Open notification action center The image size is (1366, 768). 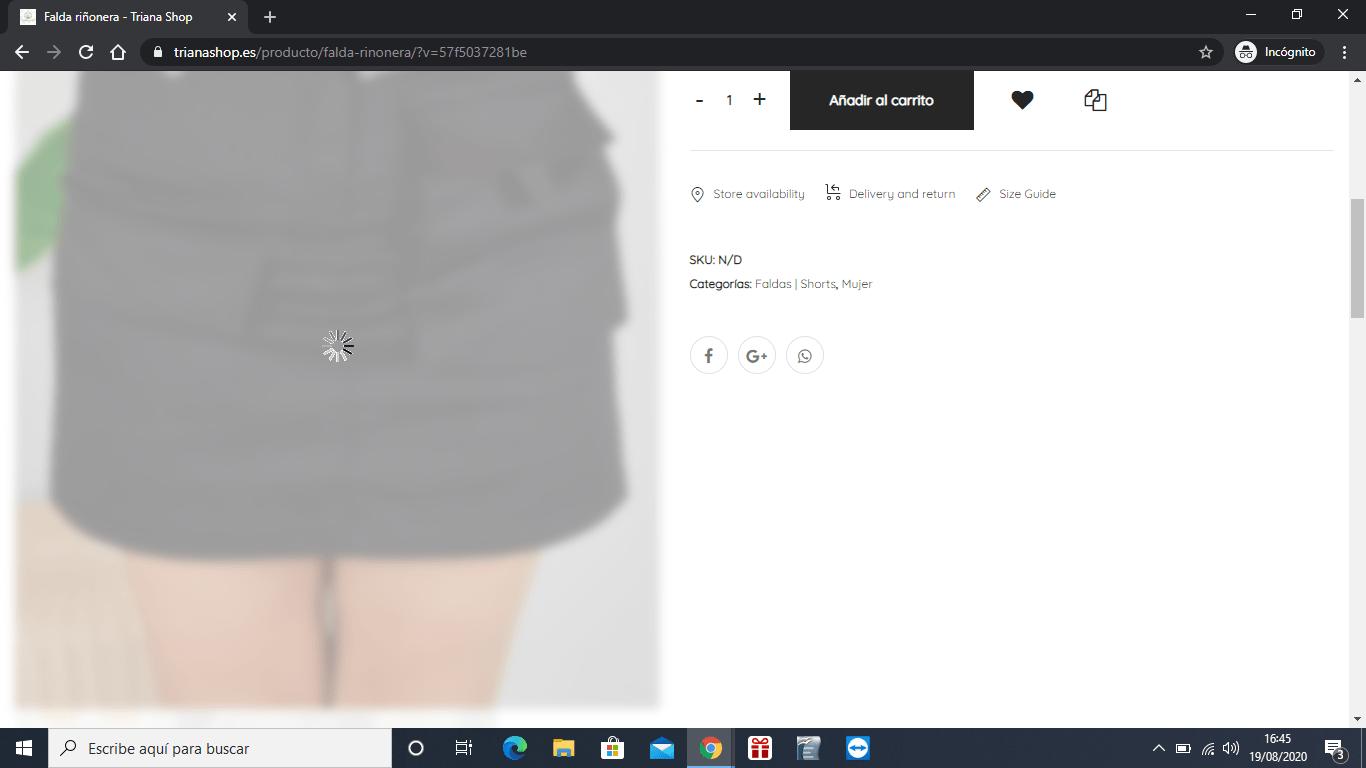[1334, 748]
